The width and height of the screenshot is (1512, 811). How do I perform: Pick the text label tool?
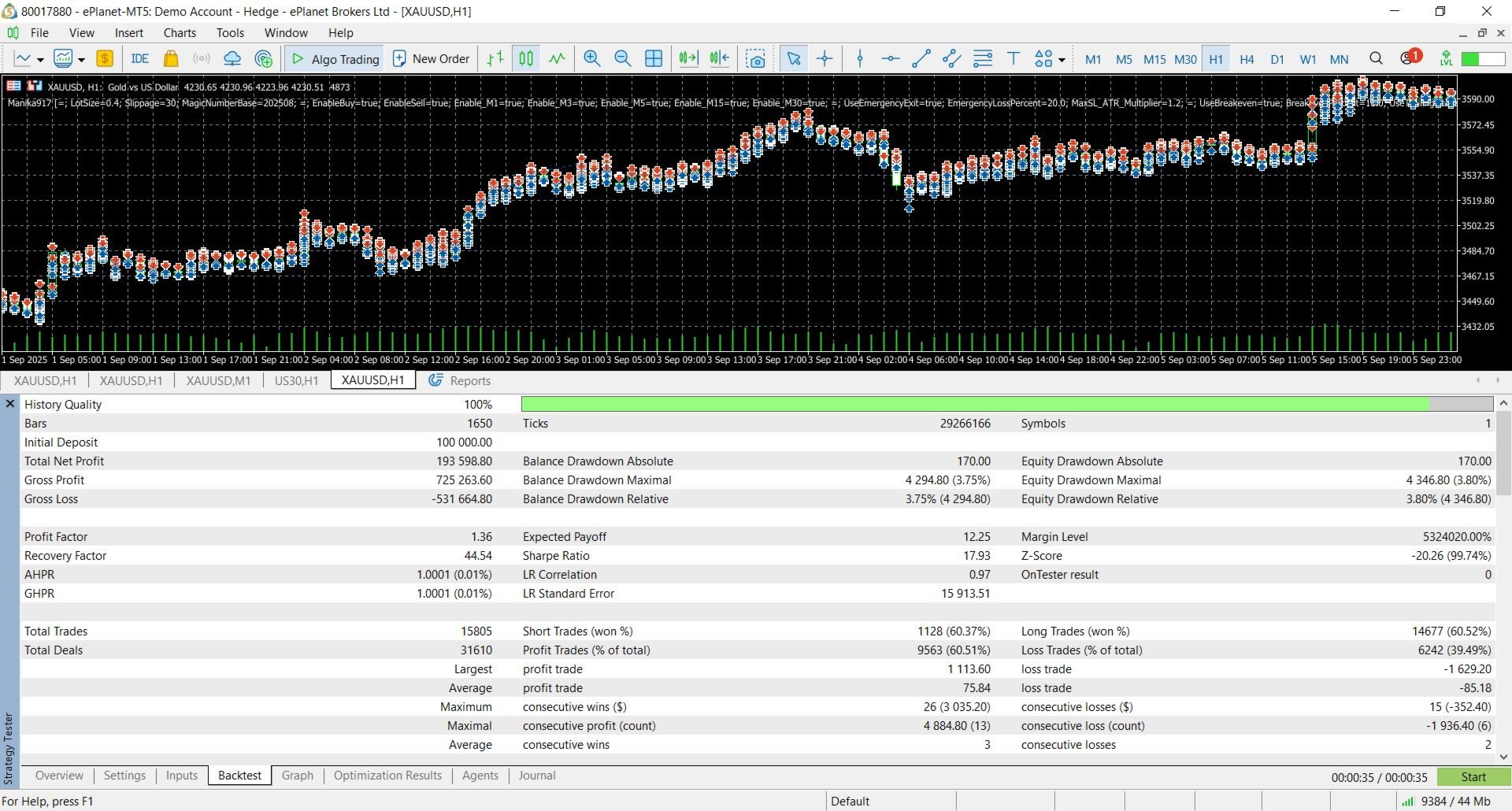coord(1014,59)
